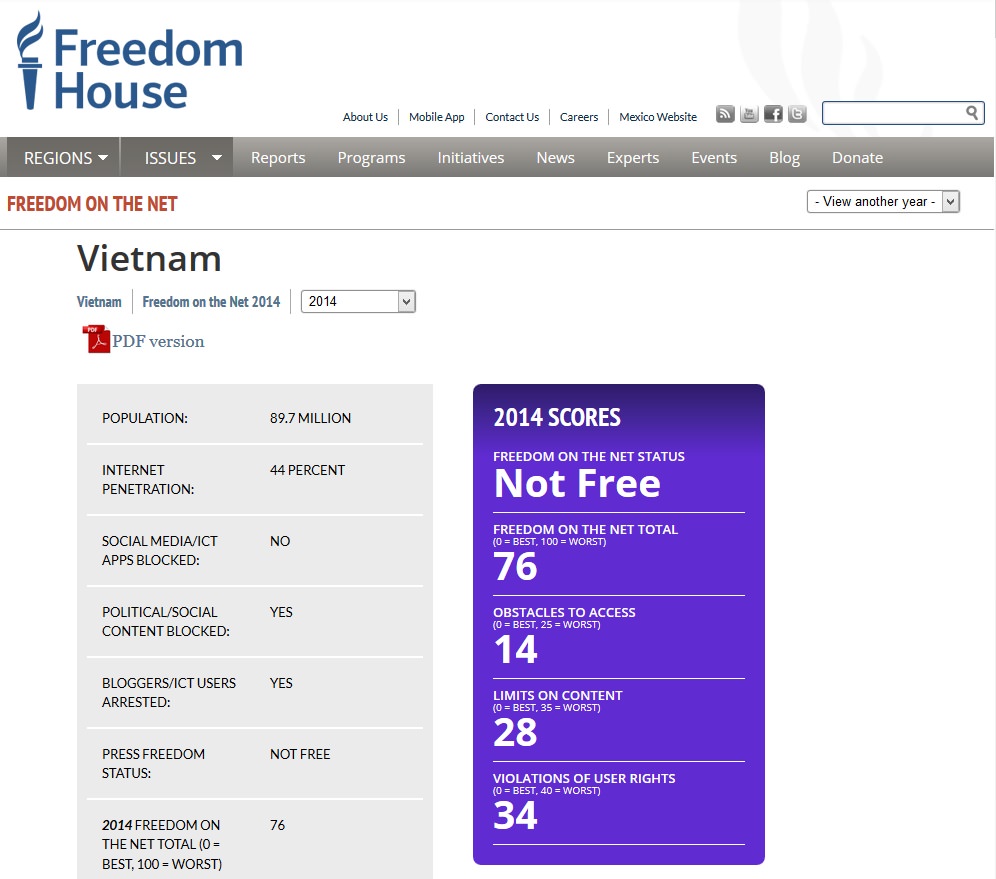Image resolution: width=996 pixels, height=879 pixels.
Task: Click the Donate navigation item
Action: pyautogui.click(x=857, y=158)
